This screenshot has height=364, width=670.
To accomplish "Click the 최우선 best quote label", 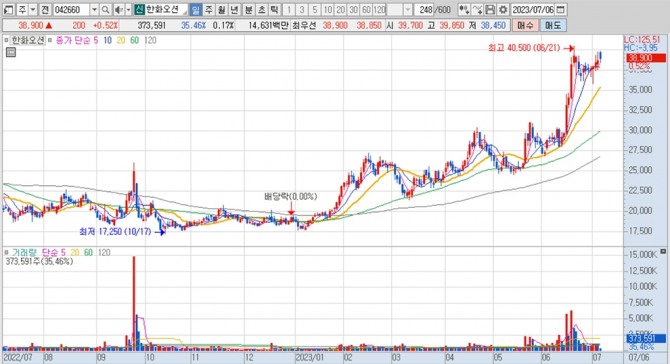I will pyautogui.click(x=304, y=26).
